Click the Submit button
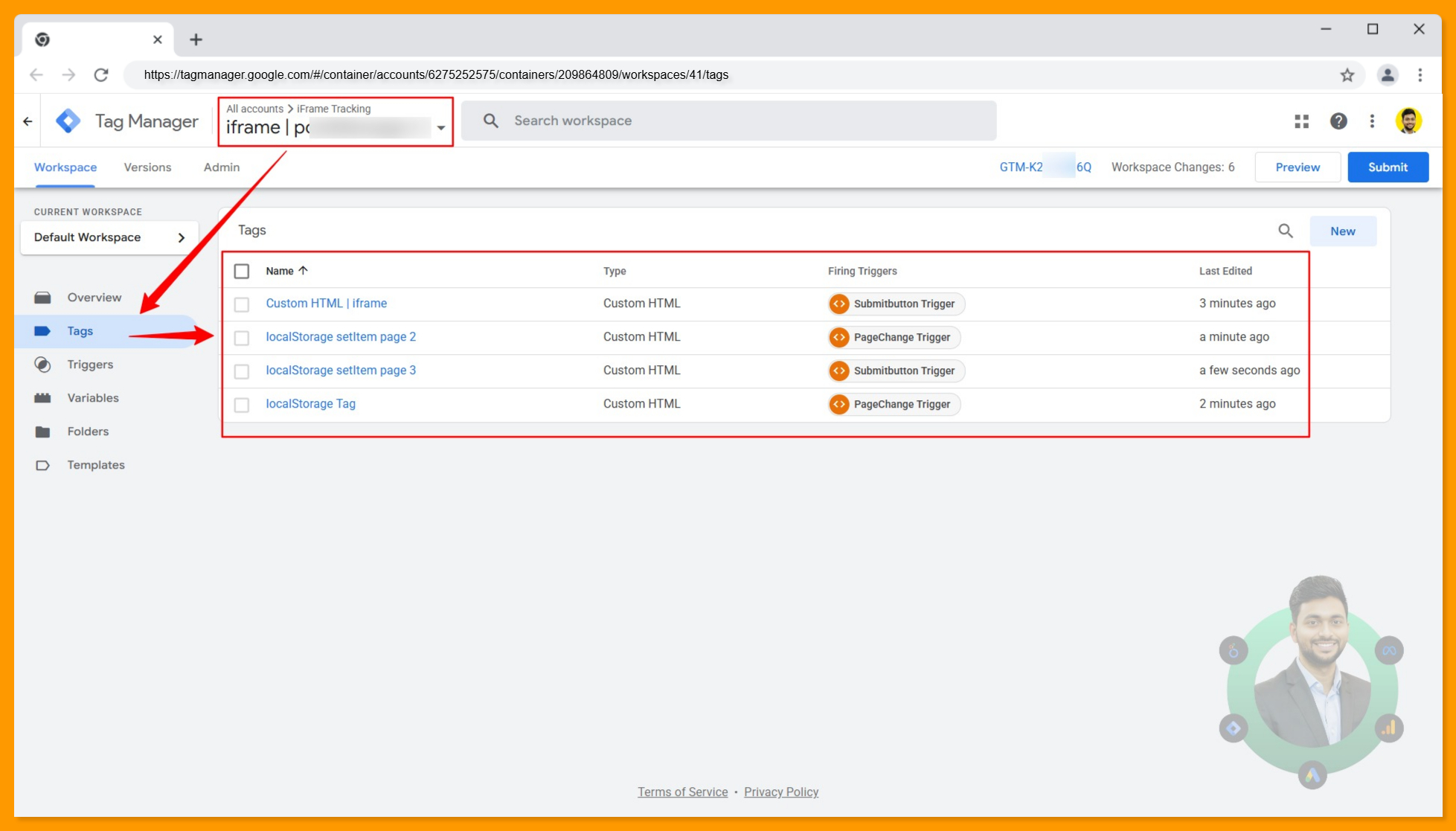The image size is (1456, 831). tap(1388, 167)
